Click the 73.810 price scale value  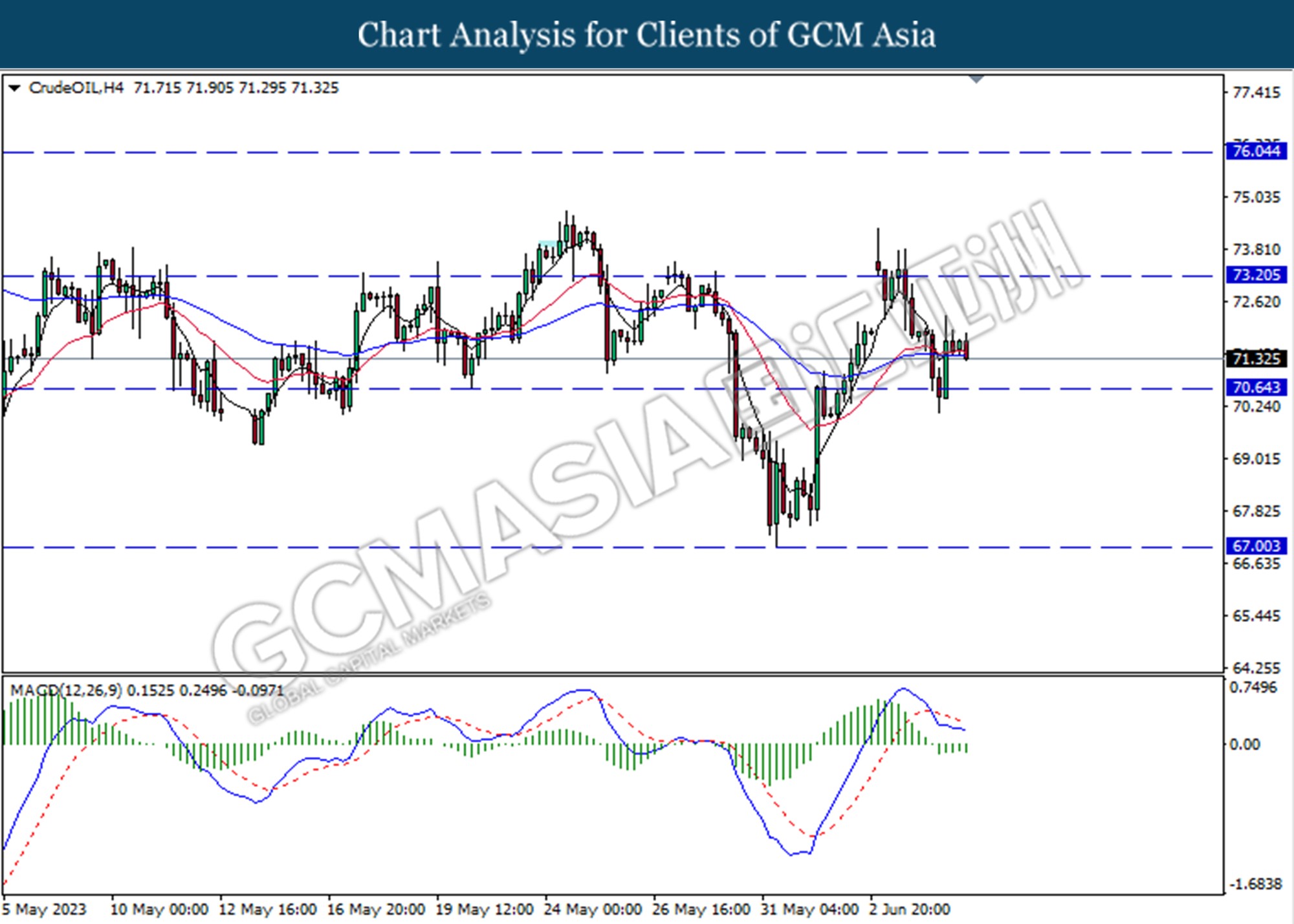[x=1256, y=250]
